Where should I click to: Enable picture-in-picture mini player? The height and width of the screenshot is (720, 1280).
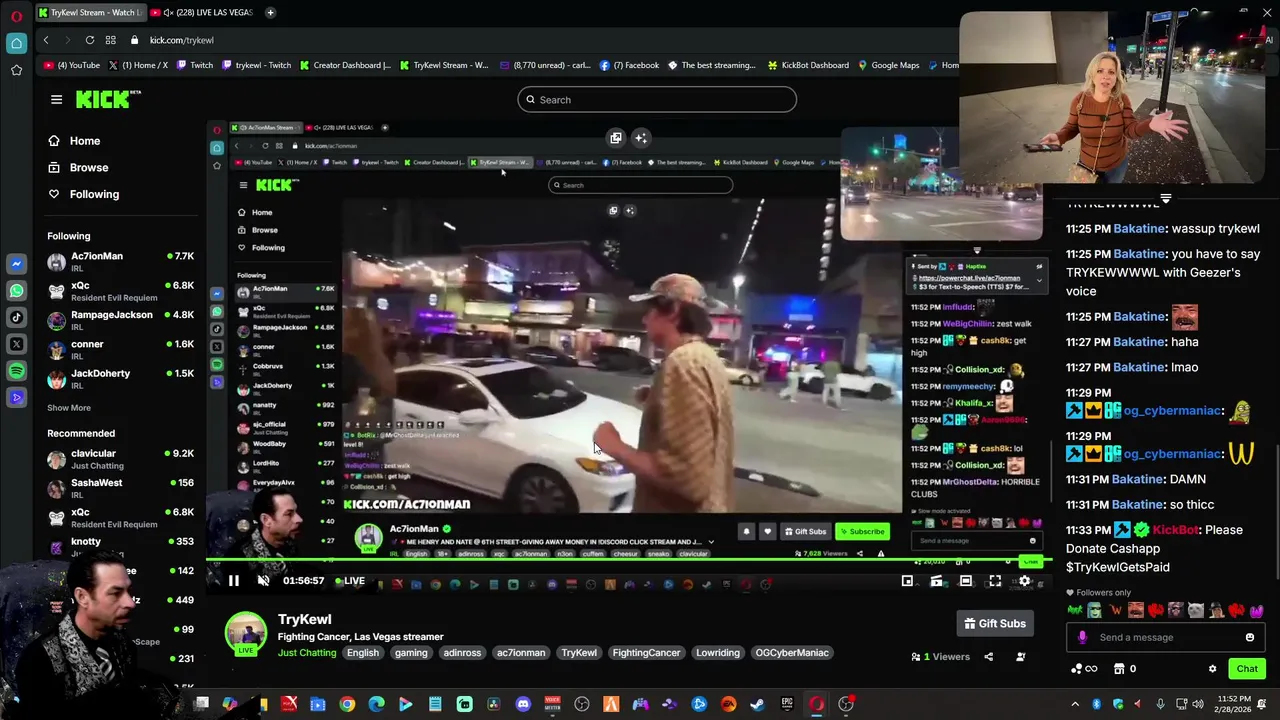[907, 581]
